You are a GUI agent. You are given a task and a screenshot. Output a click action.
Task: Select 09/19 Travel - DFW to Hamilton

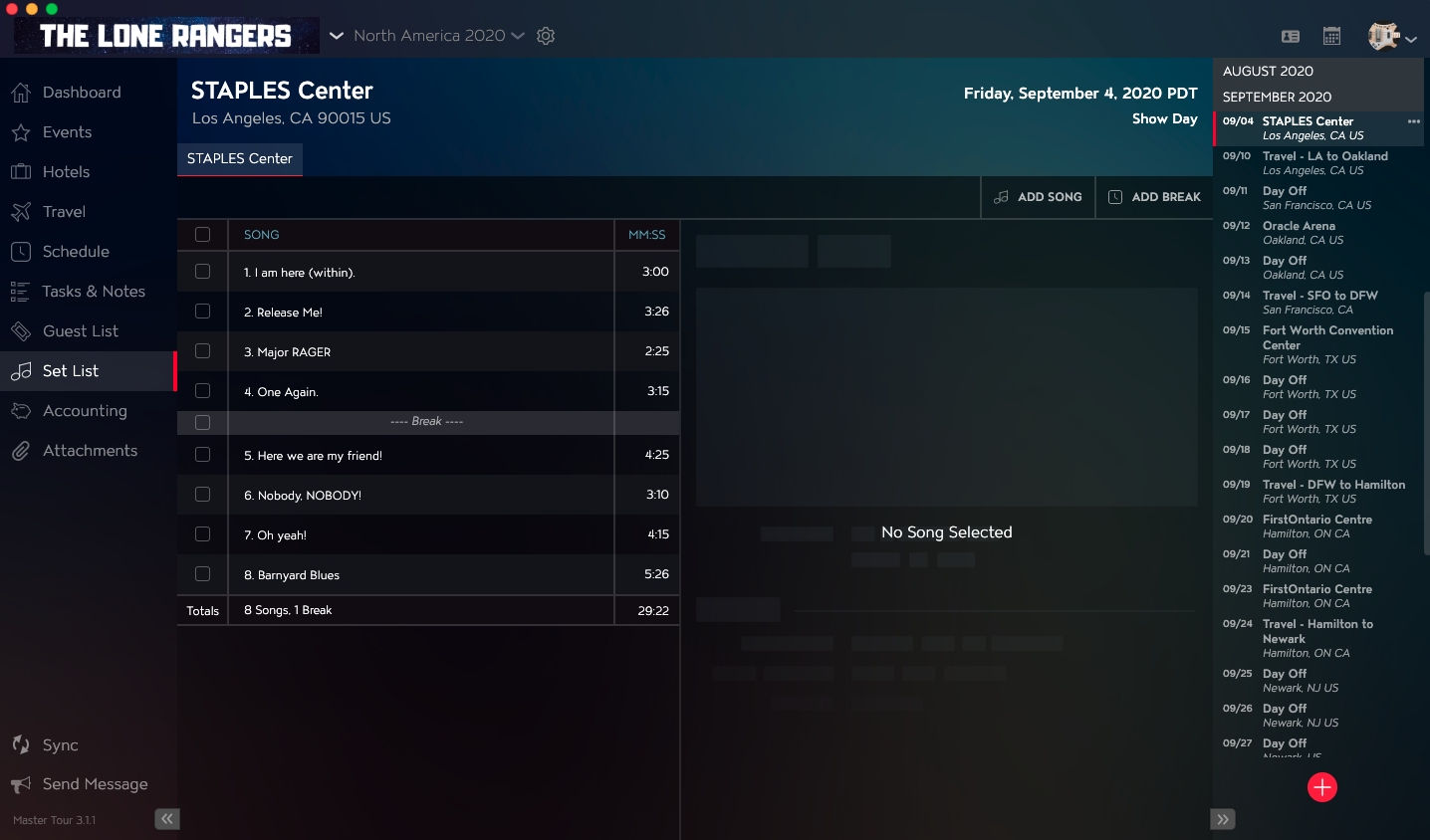click(x=1318, y=492)
